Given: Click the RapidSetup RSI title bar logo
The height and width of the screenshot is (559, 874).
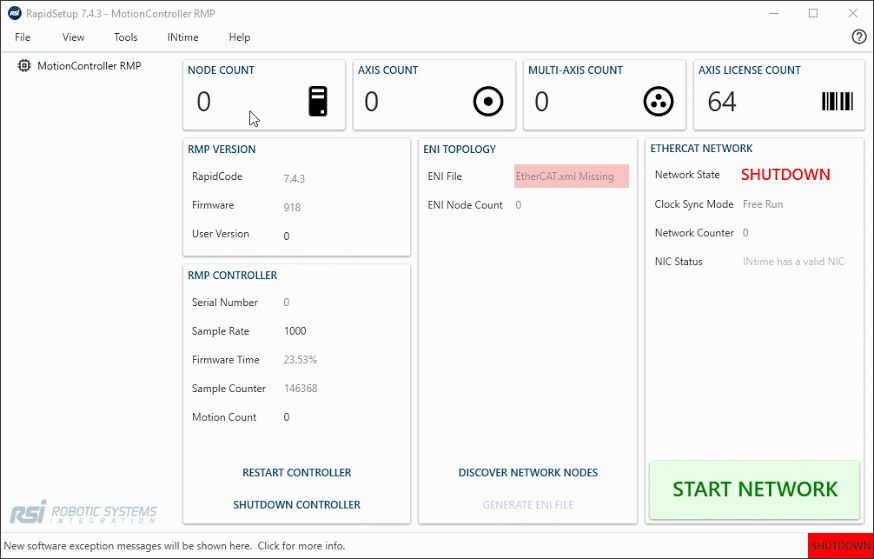Looking at the screenshot, I should pos(14,13).
